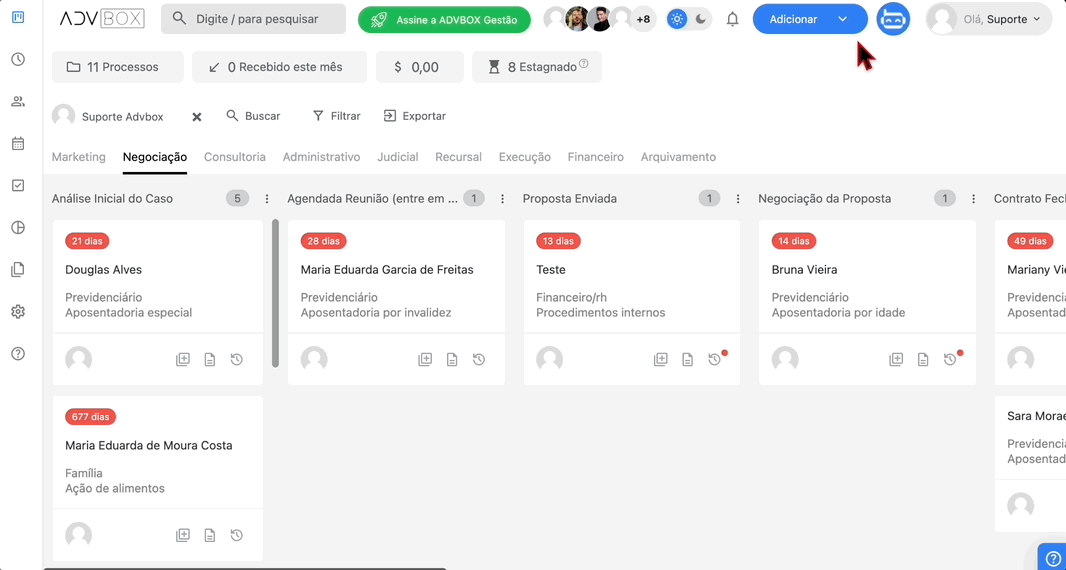The height and width of the screenshot is (570, 1066).
Task: Click the horizontal board scrollbar
Action: pyautogui.click(x=245, y=568)
